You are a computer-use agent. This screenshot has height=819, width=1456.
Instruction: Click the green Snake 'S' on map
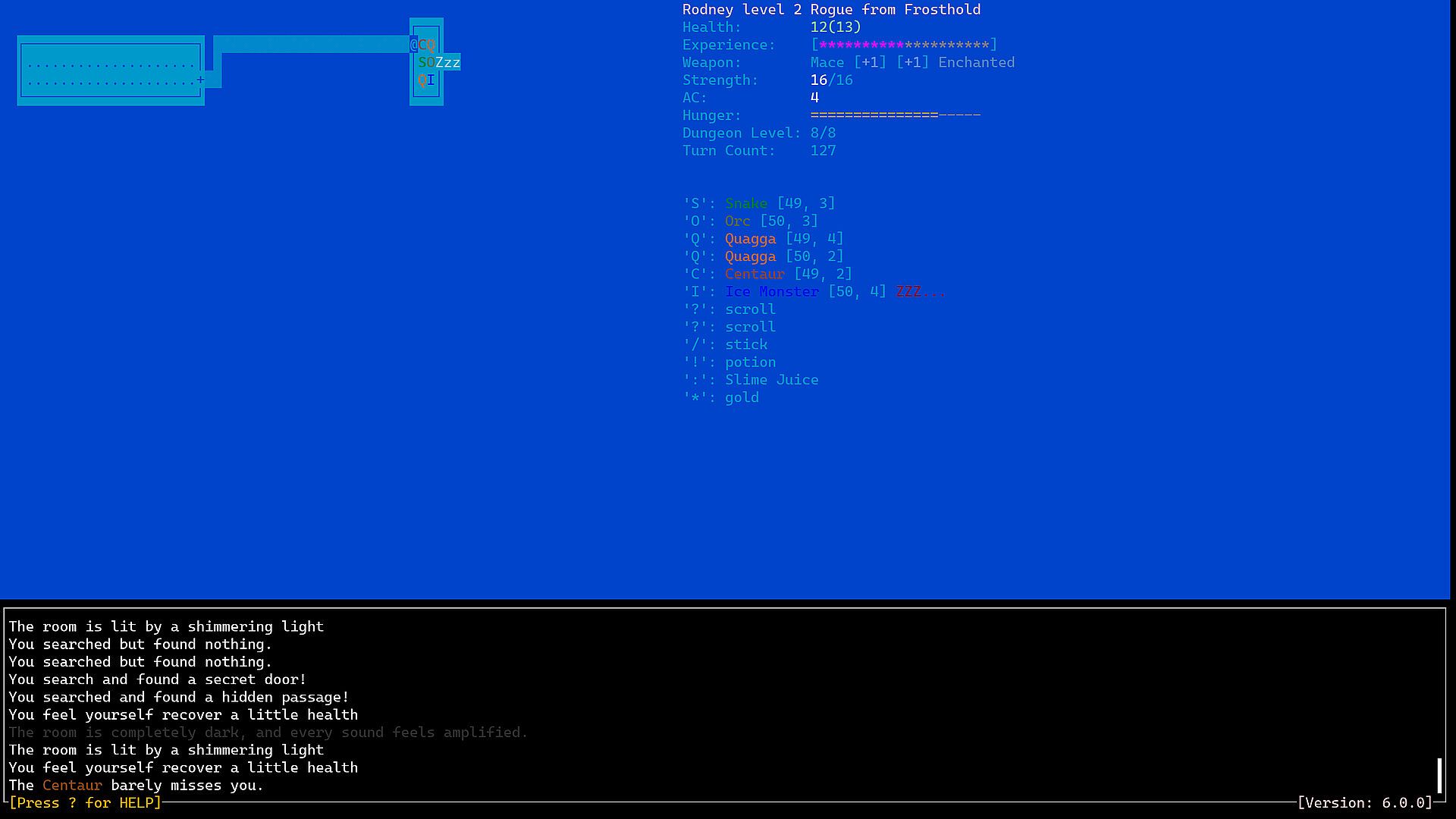(422, 62)
